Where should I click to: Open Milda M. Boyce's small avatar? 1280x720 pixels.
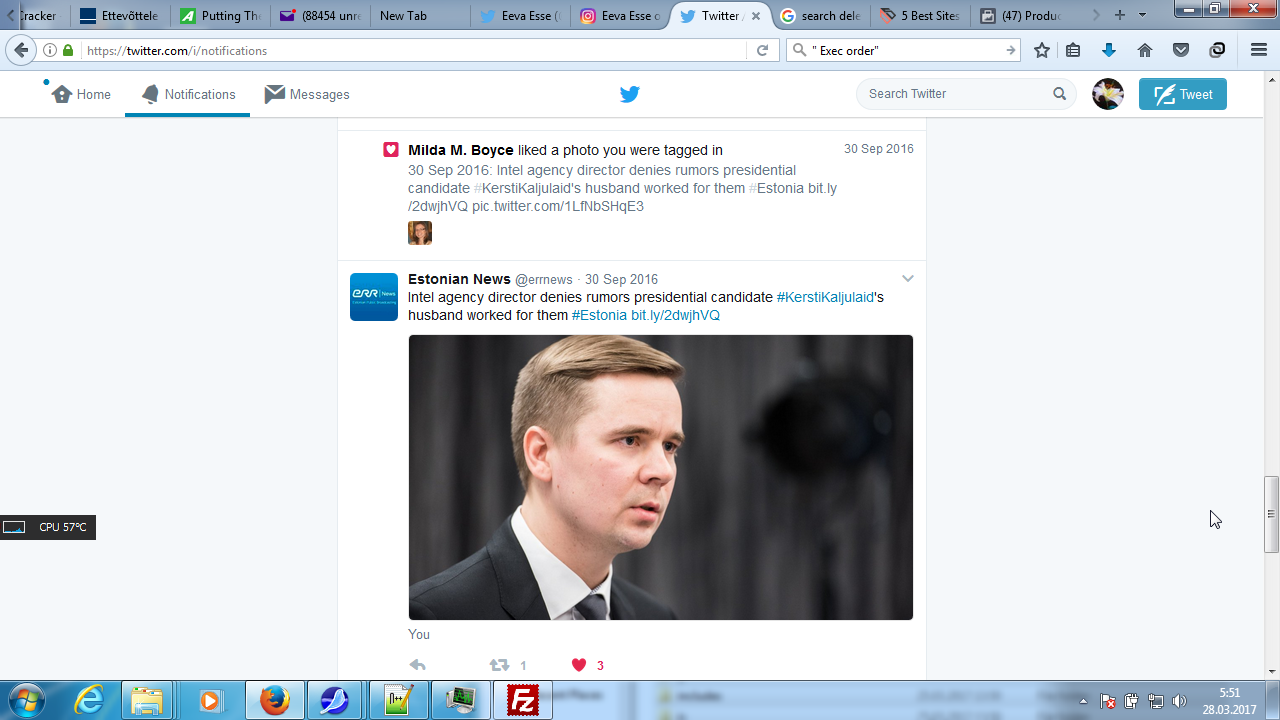[420, 233]
